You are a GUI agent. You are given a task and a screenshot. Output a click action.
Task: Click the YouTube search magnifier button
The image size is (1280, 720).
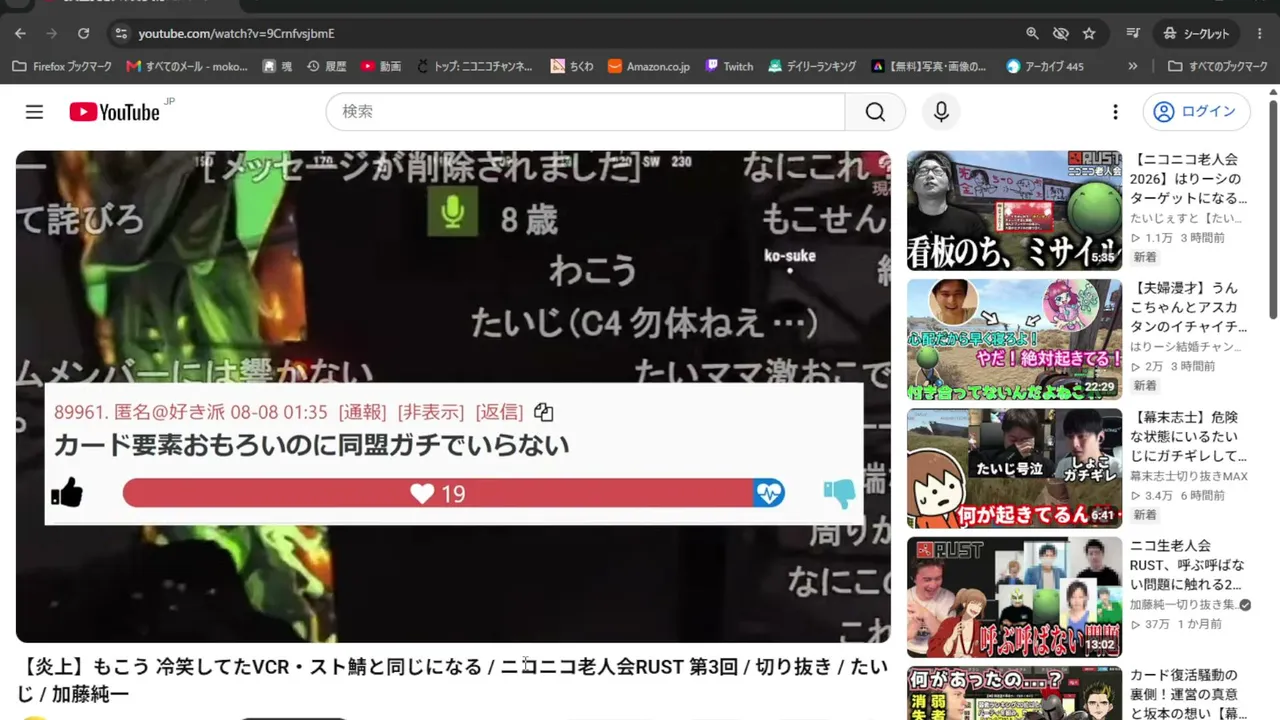click(x=875, y=112)
